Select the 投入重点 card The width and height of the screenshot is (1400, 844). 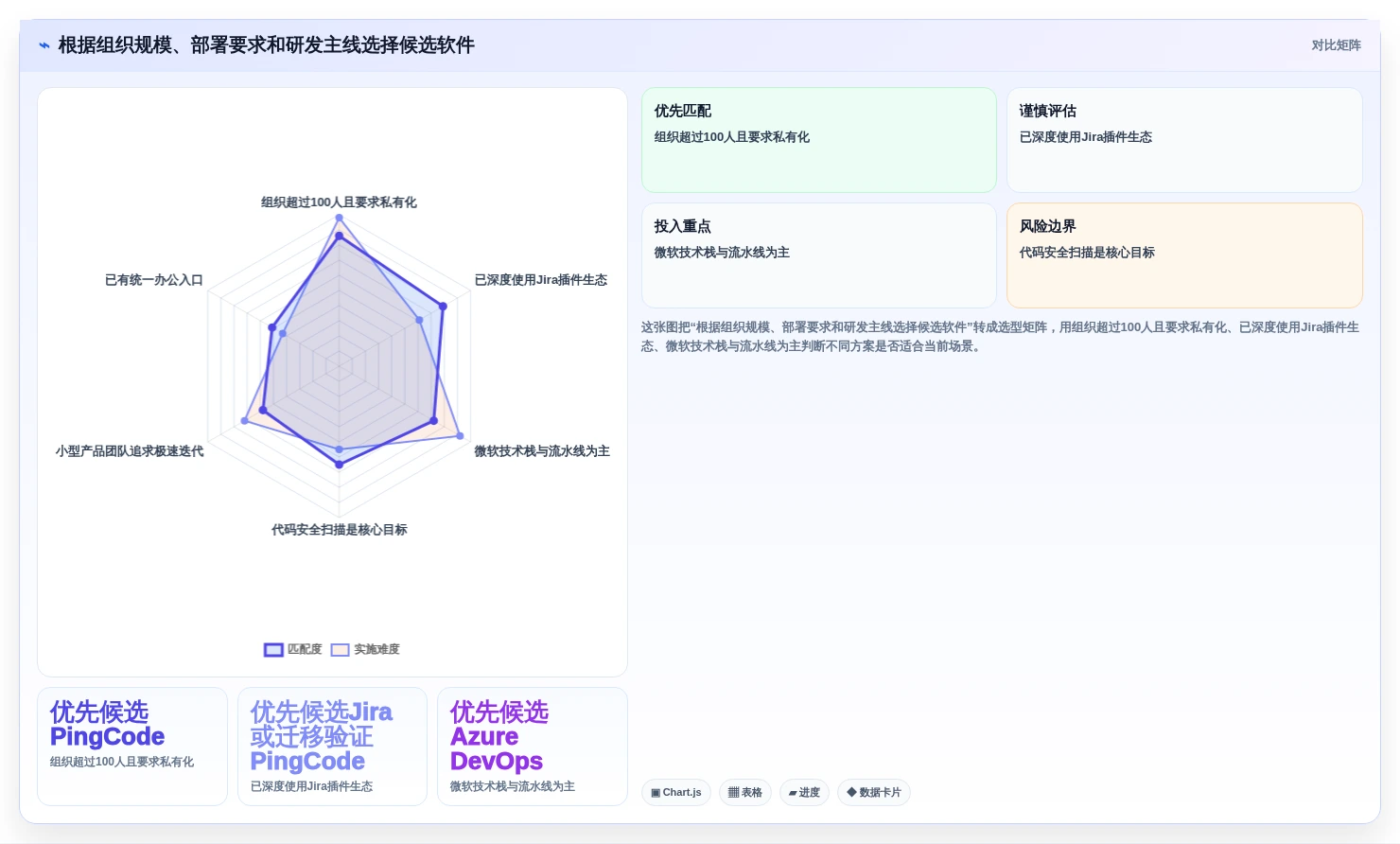[819, 255]
